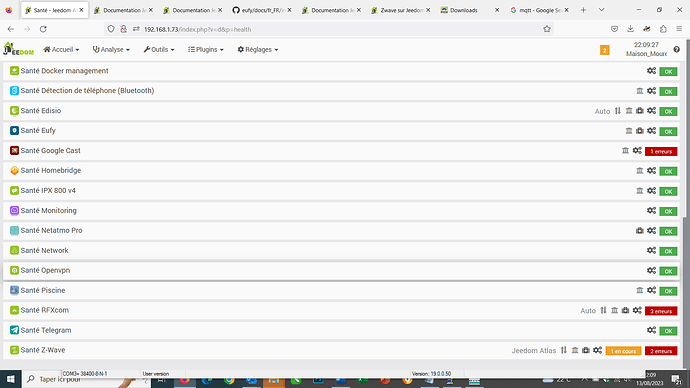
Task: Bookmark this page with the star icon
Action: coord(547,29)
